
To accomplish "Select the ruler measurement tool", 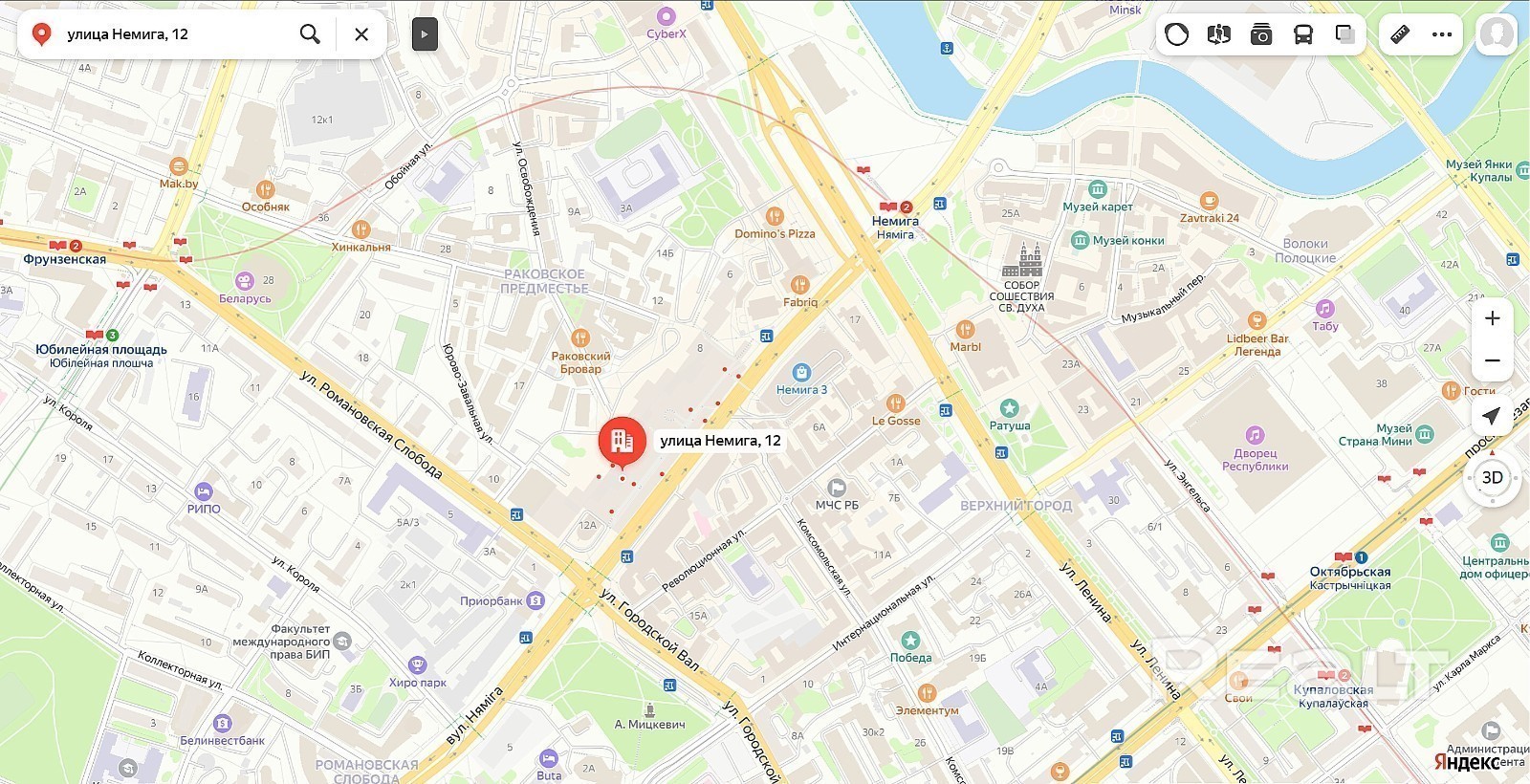I will (x=1400, y=35).
